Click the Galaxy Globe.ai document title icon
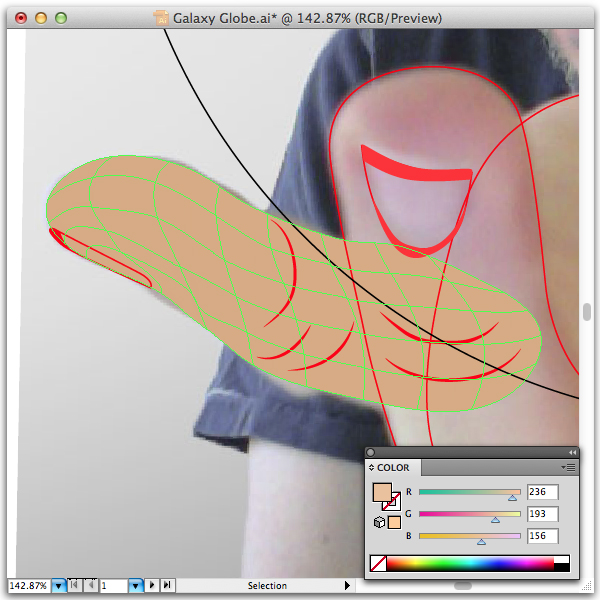Viewport: 600px width, 600px height. pyautogui.click(x=161, y=18)
